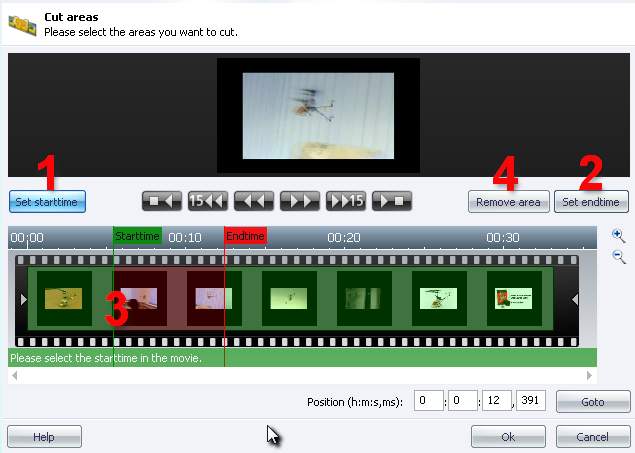Skip back 15 seconds

click(x=208, y=201)
